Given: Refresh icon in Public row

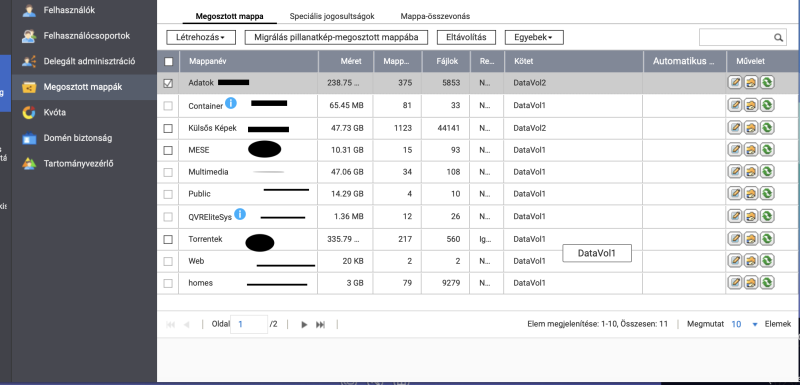Looking at the screenshot, I should click(x=767, y=194).
